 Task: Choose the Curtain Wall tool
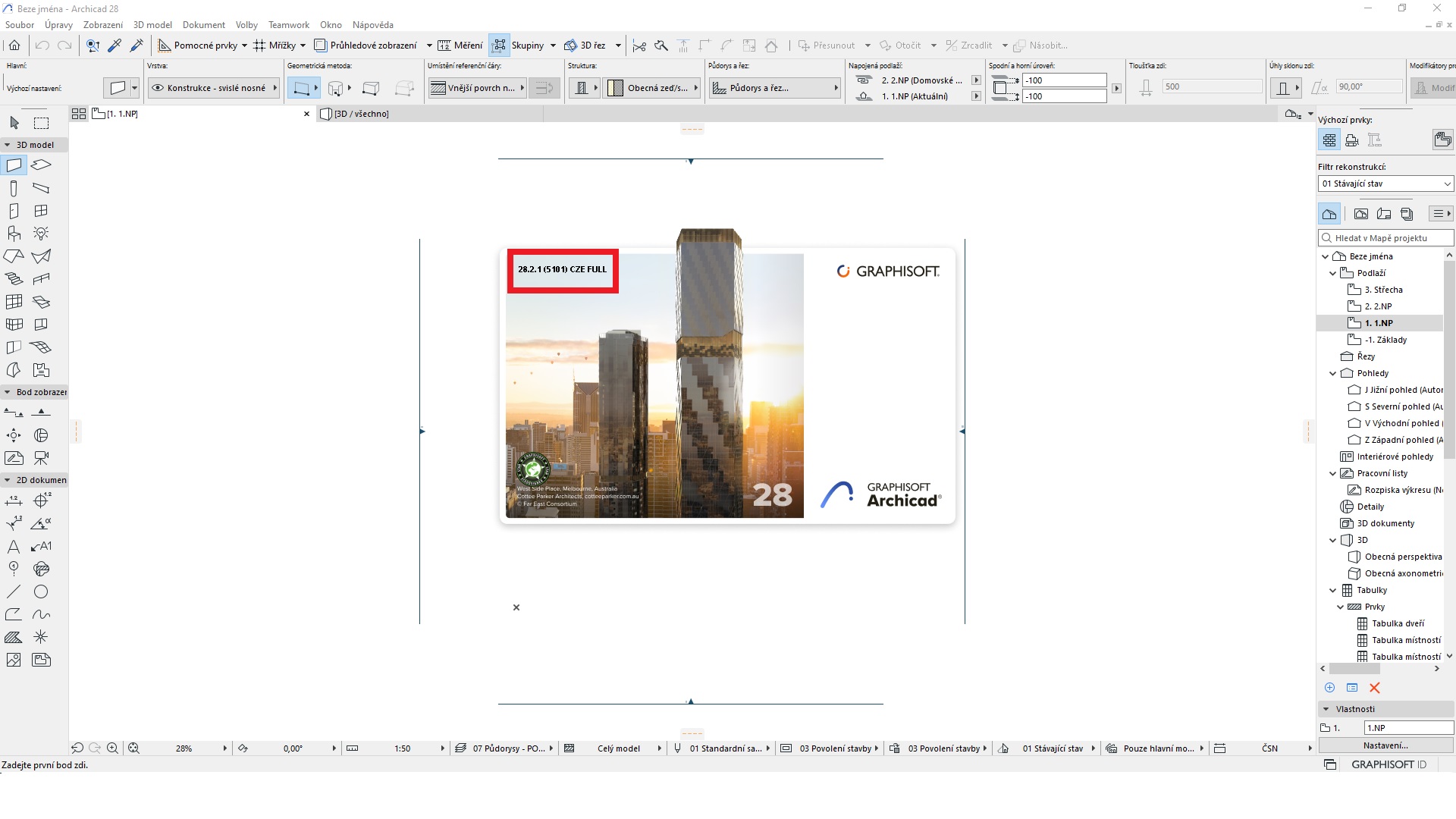click(x=14, y=302)
